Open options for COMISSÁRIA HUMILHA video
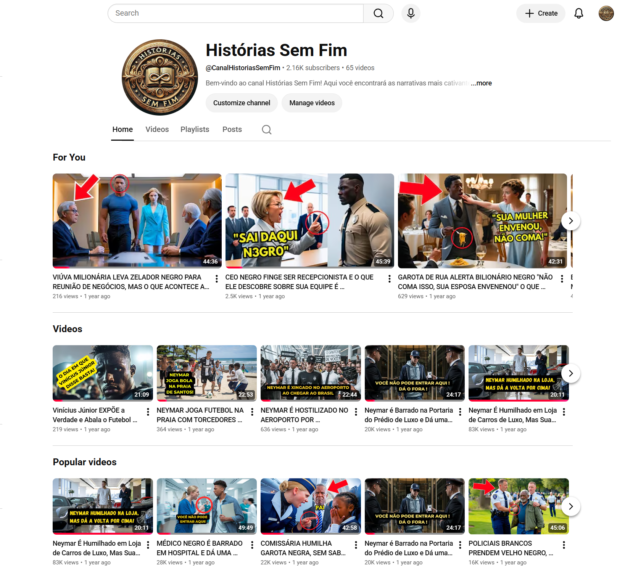 pyautogui.click(x=356, y=545)
